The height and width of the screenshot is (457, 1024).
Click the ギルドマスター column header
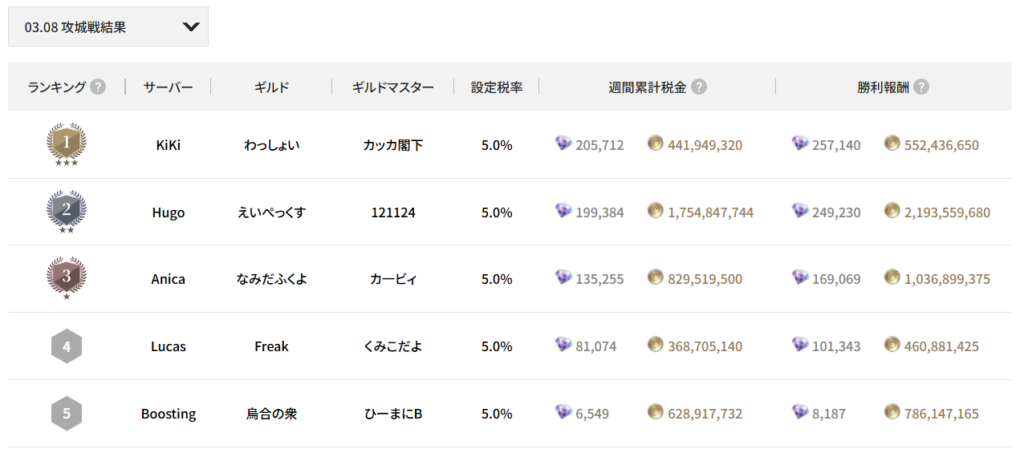[393, 87]
